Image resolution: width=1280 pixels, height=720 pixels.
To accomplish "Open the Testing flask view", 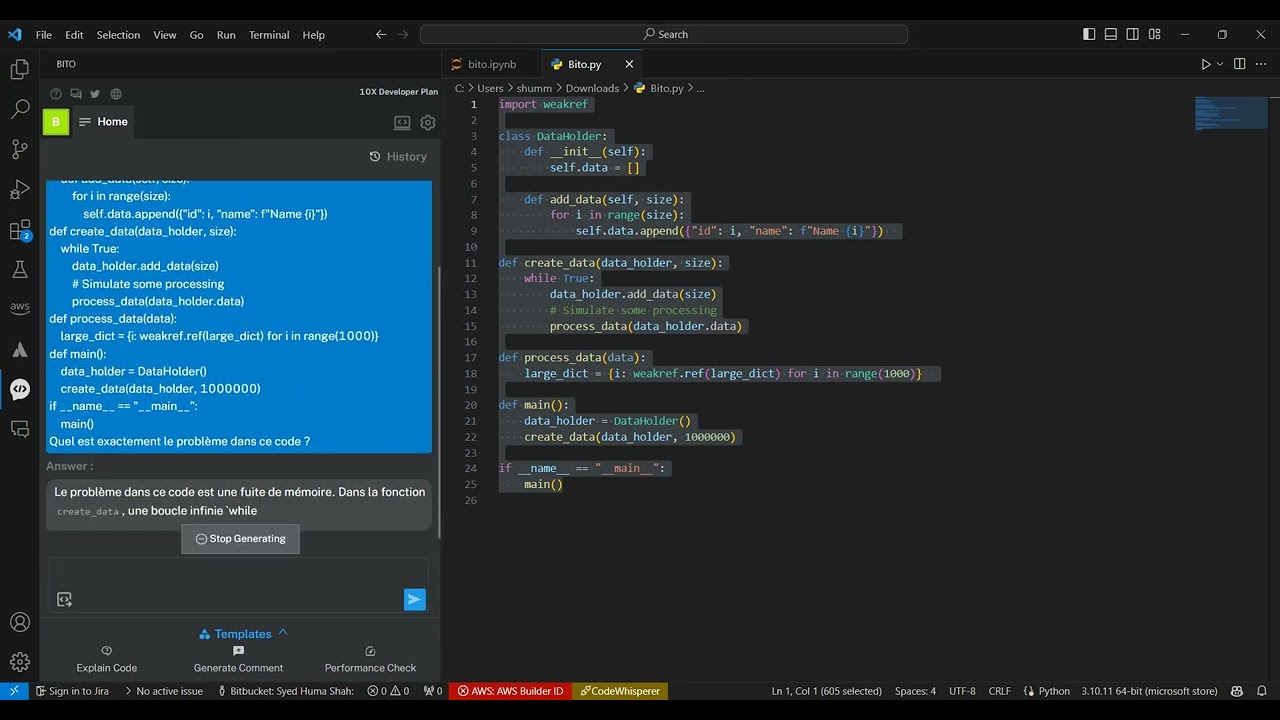I will click(20, 270).
